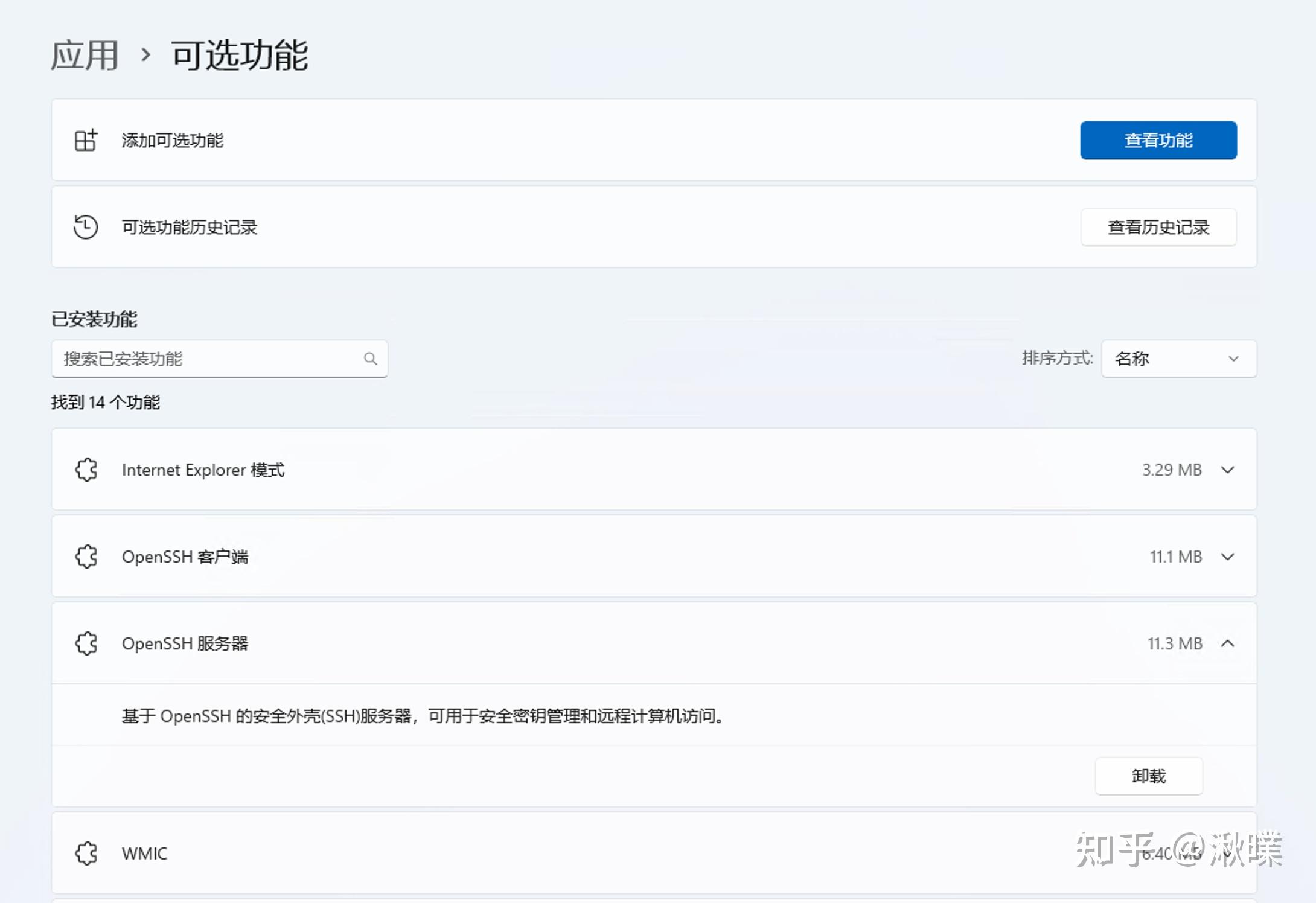Click the 查看功能 button
Viewport: 1316px width, 903px height.
pos(1157,140)
